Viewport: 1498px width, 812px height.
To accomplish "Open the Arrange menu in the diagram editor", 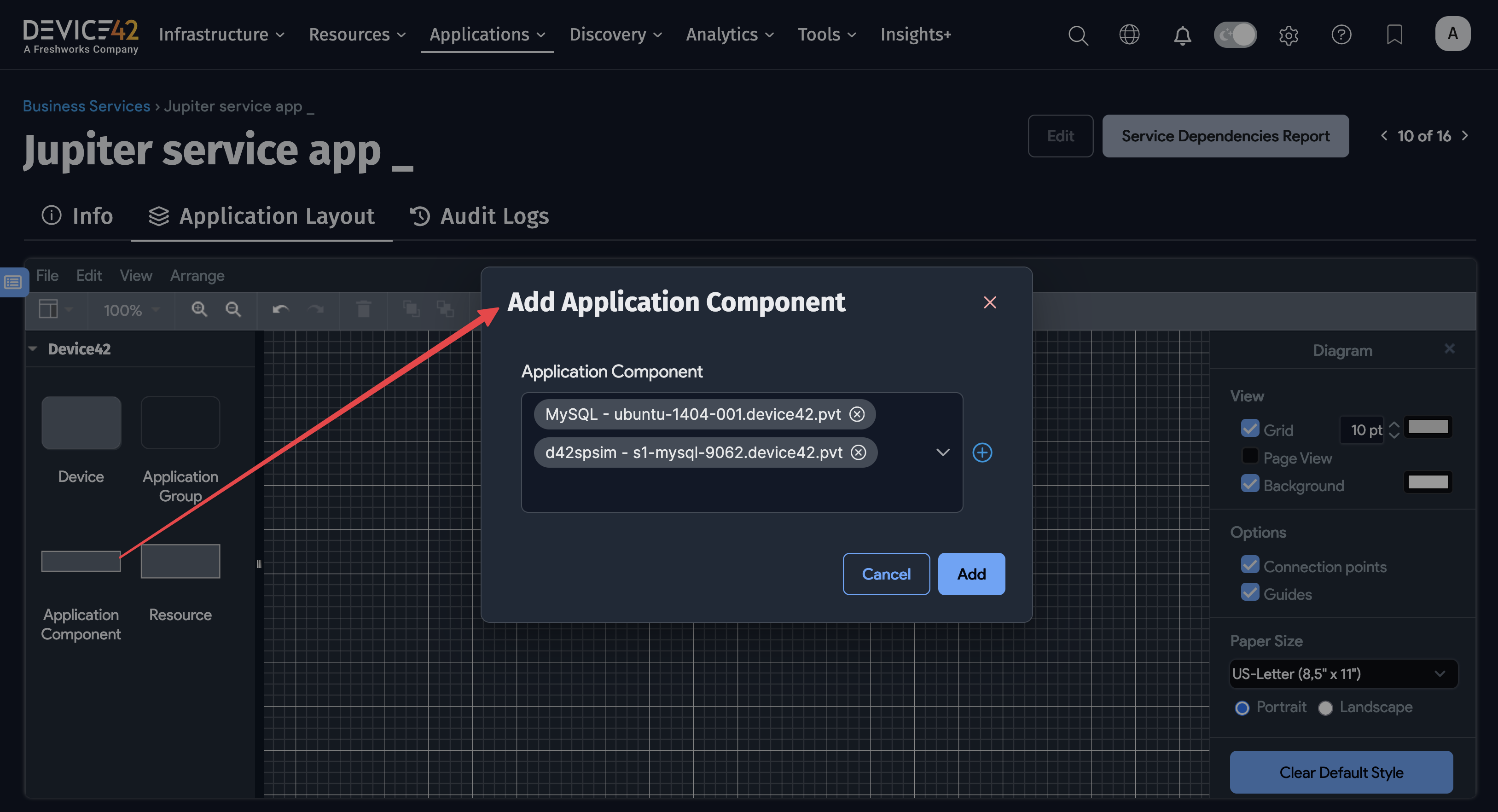I will [x=197, y=275].
